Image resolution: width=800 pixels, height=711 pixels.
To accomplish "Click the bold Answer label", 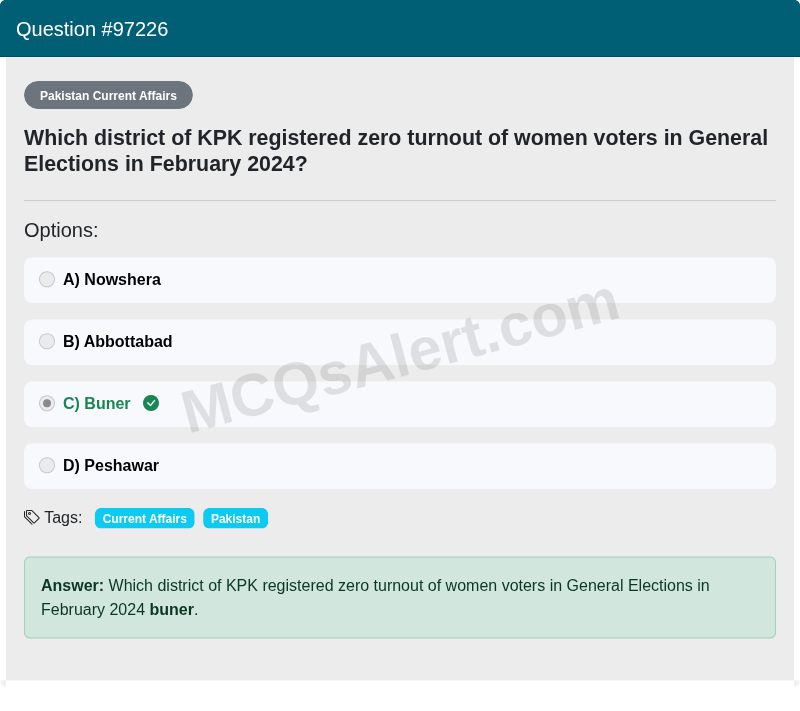I will tap(72, 586).
